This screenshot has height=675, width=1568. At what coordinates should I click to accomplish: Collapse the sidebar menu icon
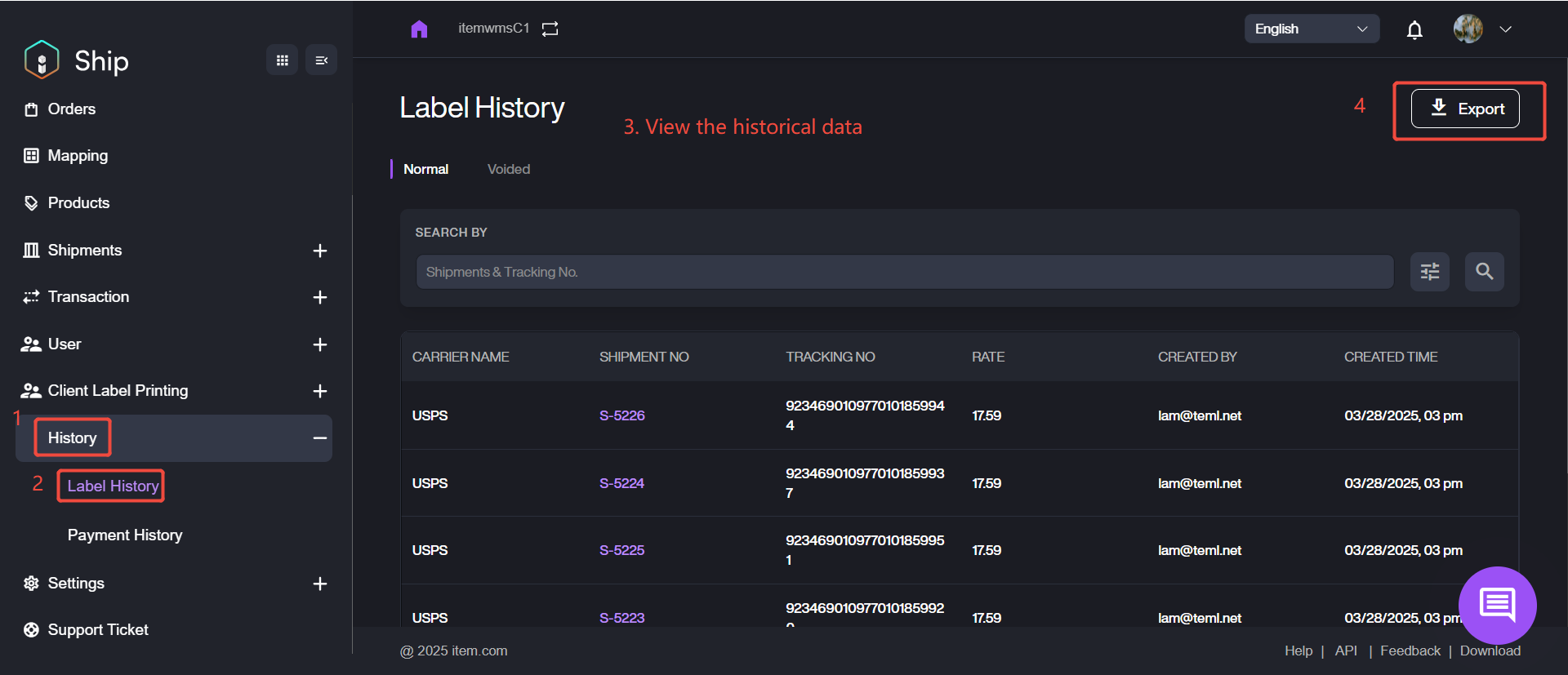click(x=321, y=60)
